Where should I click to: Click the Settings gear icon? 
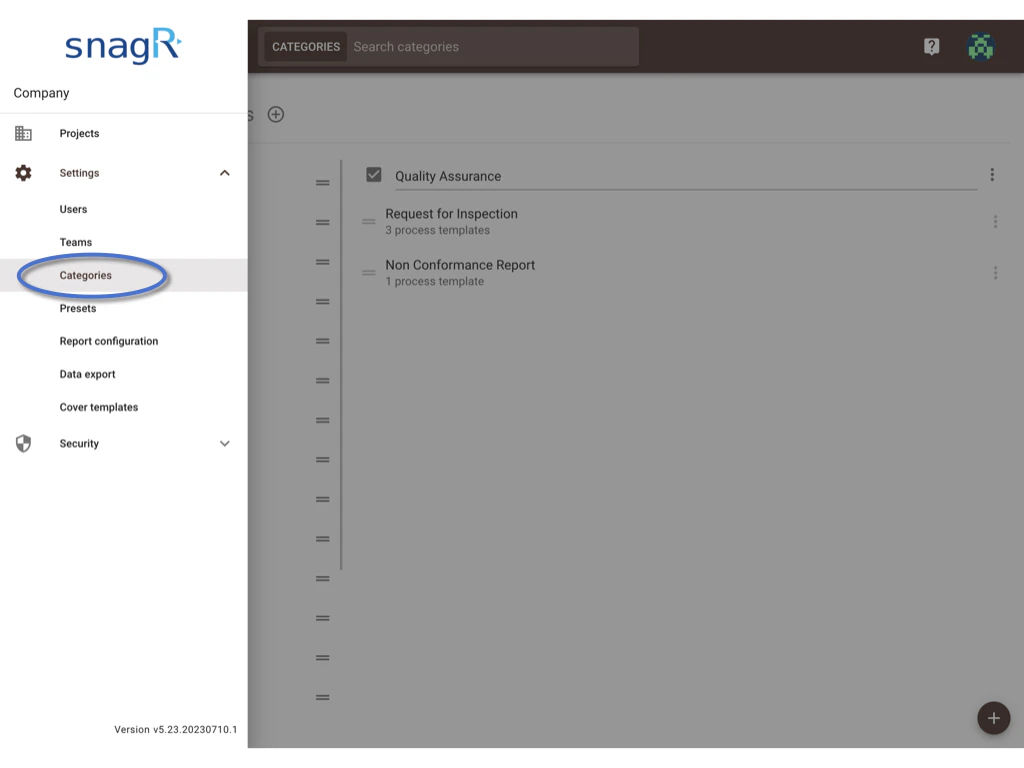pos(23,172)
